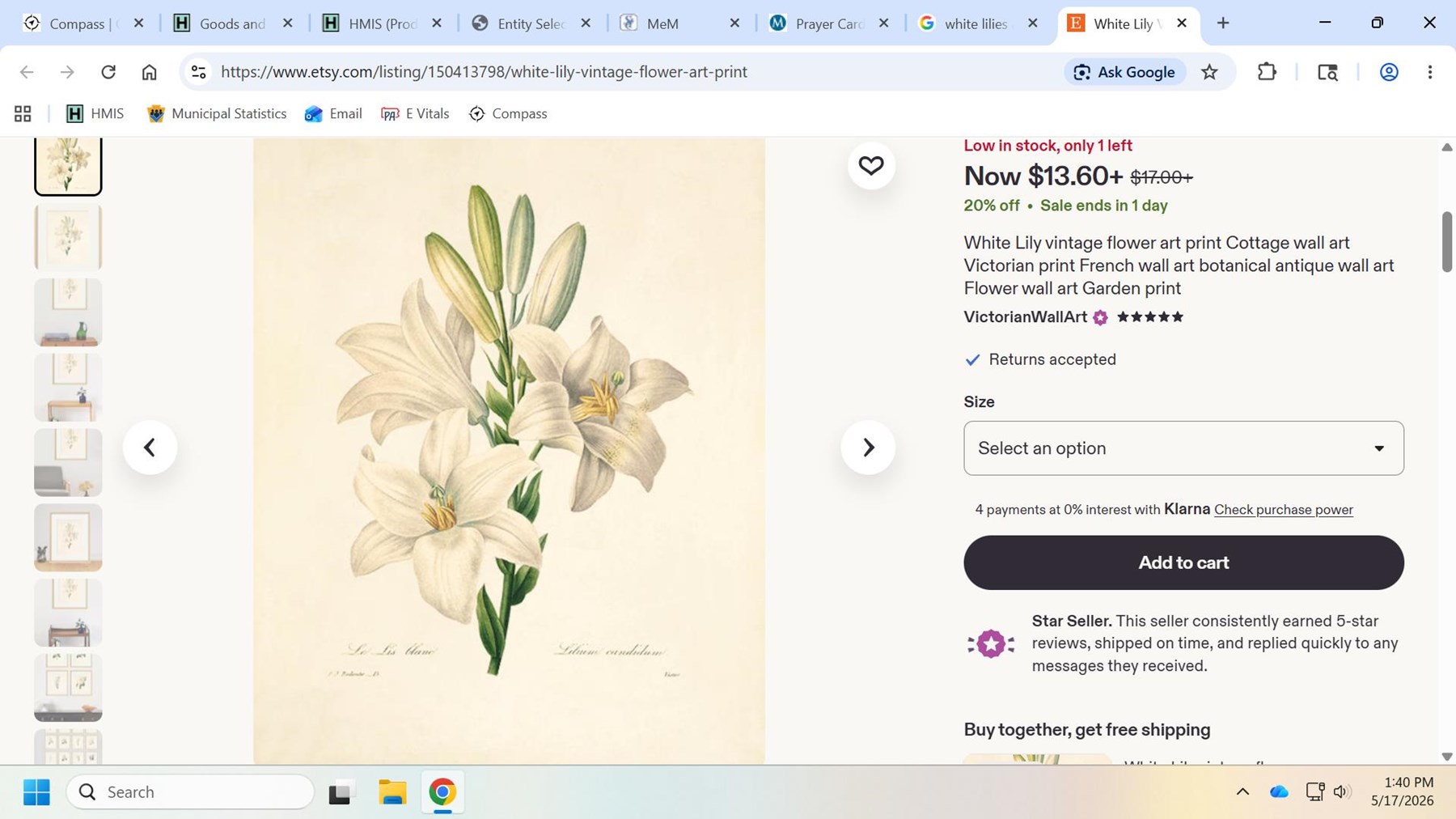This screenshot has width=1456, height=819.
Task: Reload the Etsy page
Action: coord(108,72)
